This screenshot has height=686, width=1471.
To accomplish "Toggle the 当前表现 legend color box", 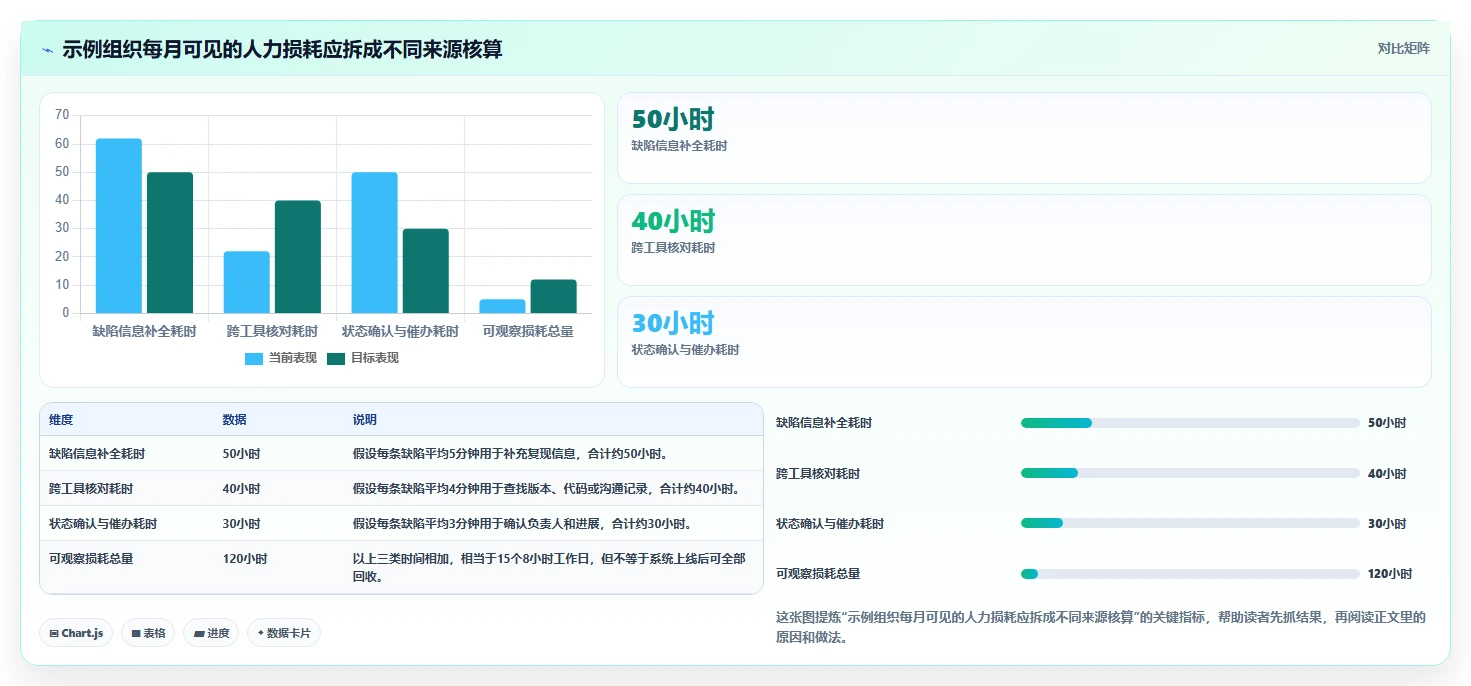I will tap(254, 358).
